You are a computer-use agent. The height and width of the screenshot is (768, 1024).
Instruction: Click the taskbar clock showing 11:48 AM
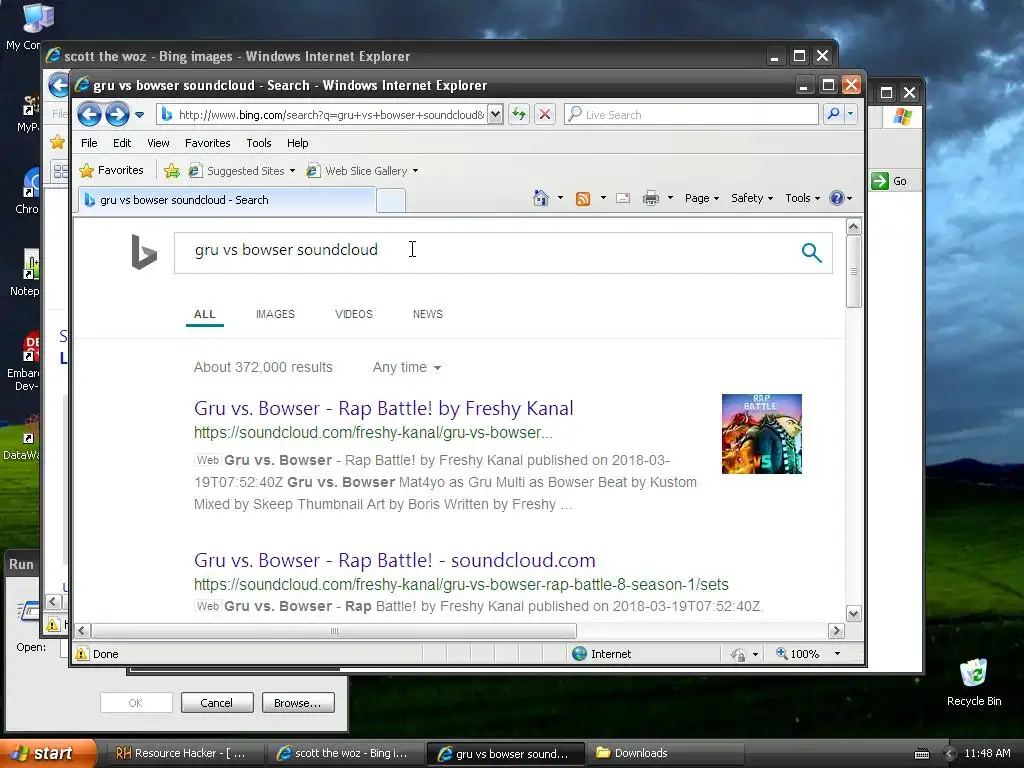[987, 753]
